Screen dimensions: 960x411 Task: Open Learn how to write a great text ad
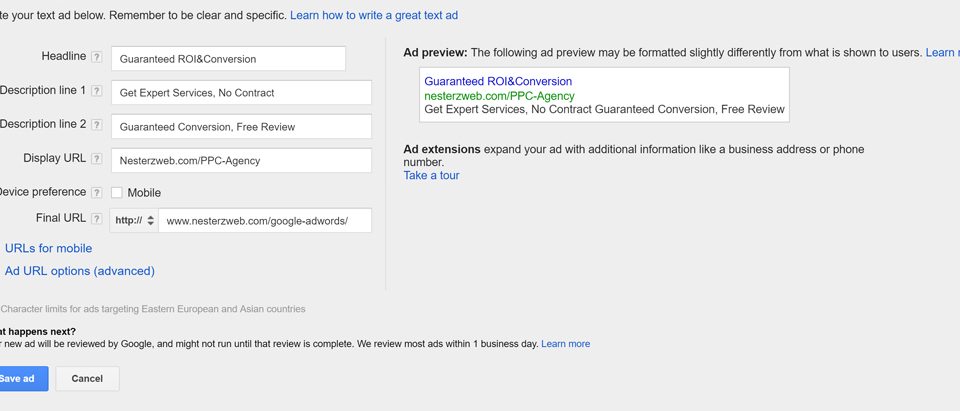pyautogui.click(x=374, y=15)
